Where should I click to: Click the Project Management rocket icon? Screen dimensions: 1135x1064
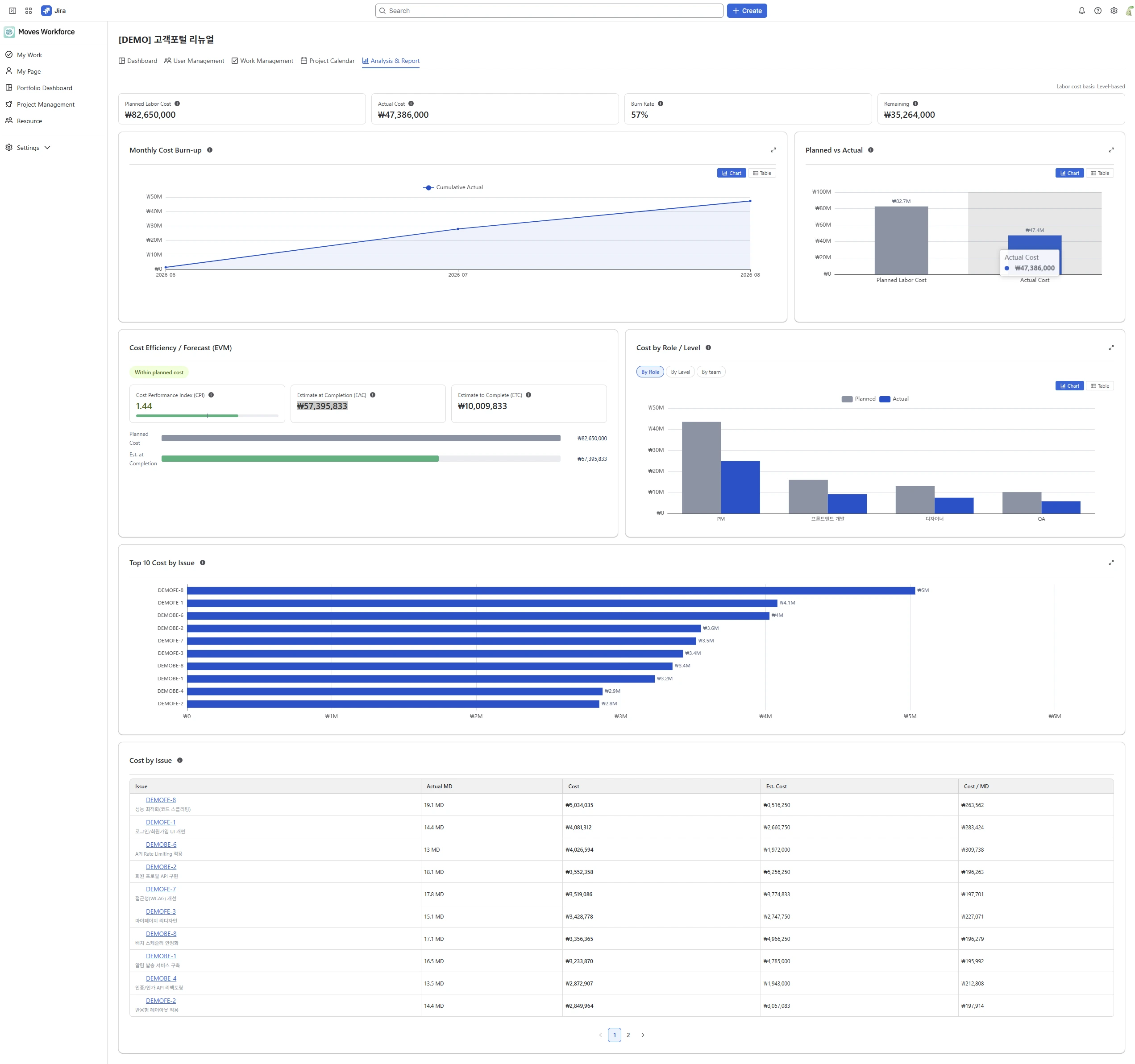(x=9, y=104)
